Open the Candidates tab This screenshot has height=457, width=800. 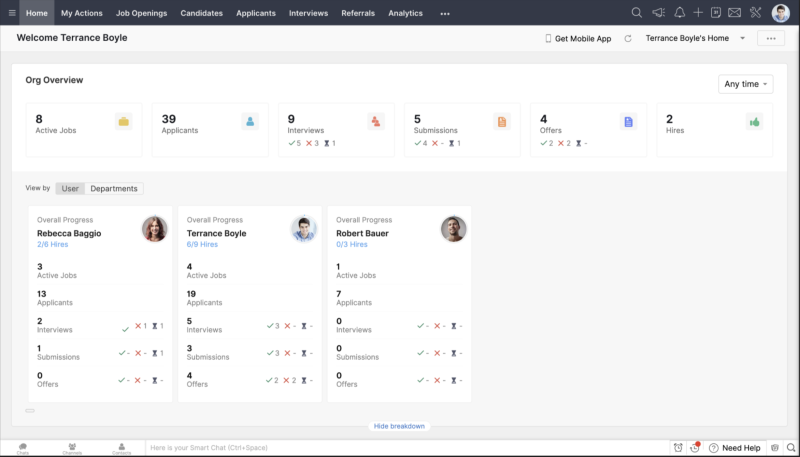[x=202, y=13]
